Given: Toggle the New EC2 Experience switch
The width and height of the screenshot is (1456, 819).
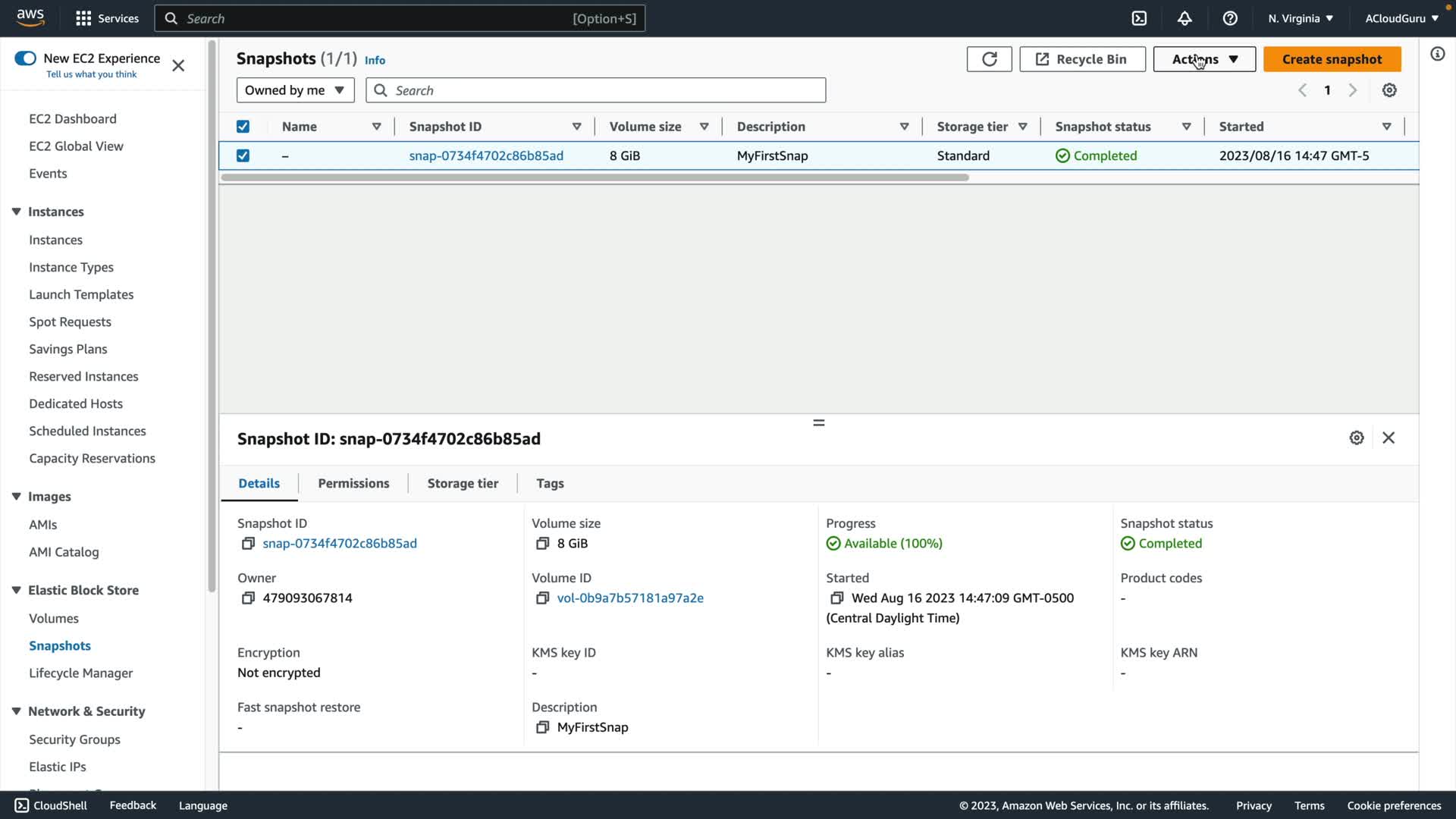Looking at the screenshot, I should coord(26,58).
